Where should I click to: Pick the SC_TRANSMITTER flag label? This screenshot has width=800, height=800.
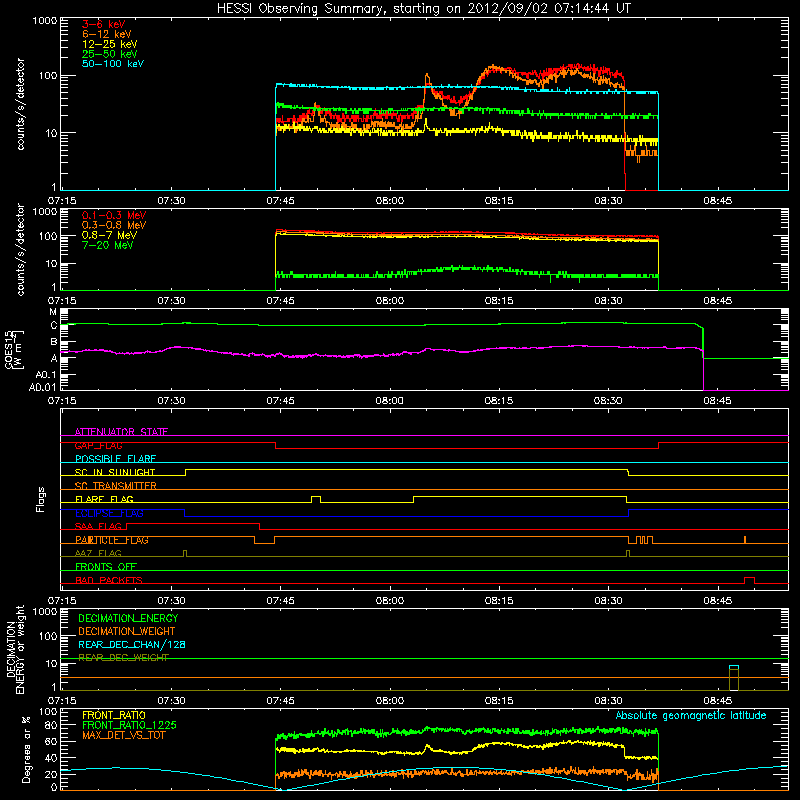(116, 485)
